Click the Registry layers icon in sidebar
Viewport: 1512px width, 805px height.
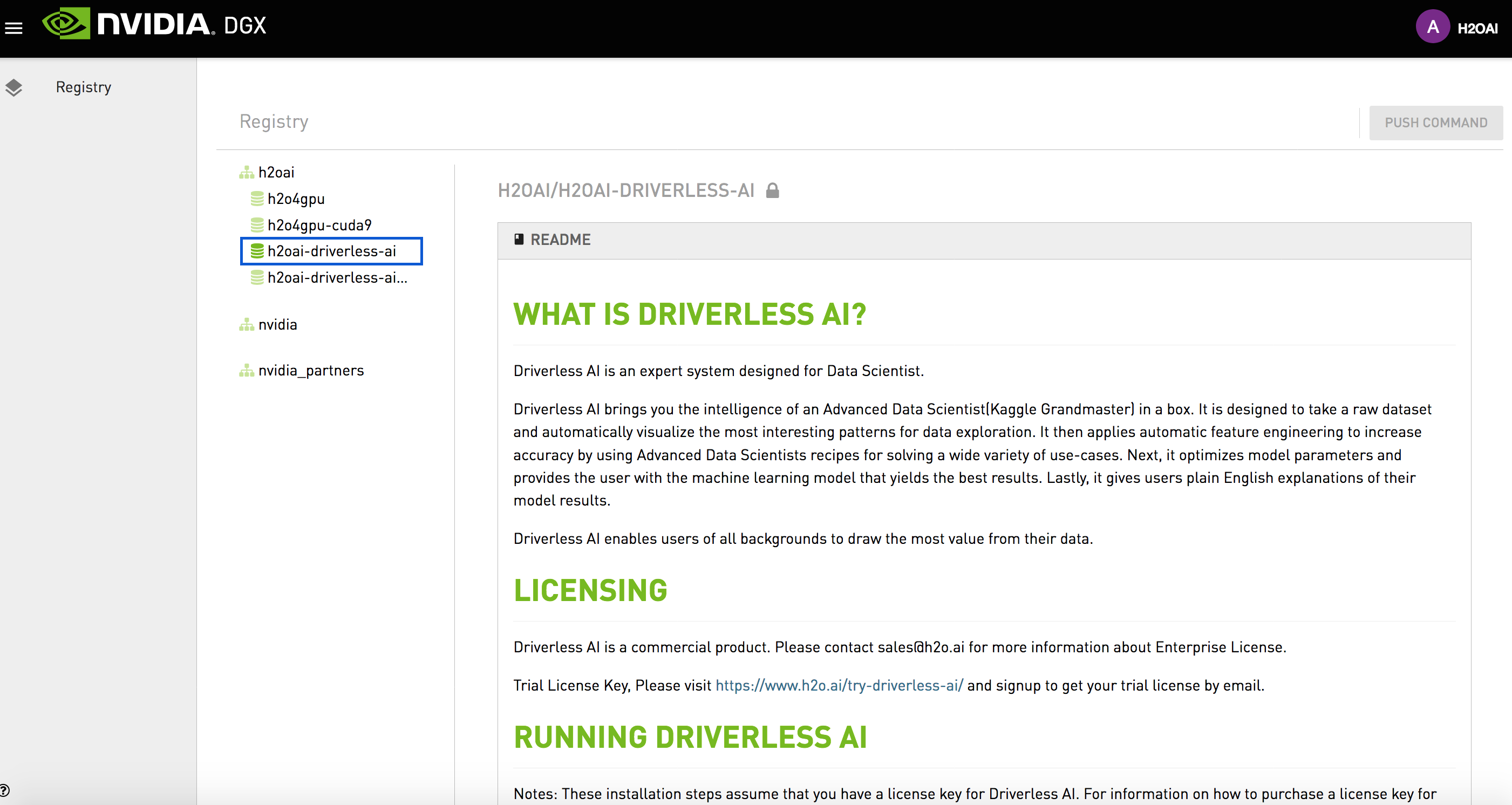click(x=13, y=87)
